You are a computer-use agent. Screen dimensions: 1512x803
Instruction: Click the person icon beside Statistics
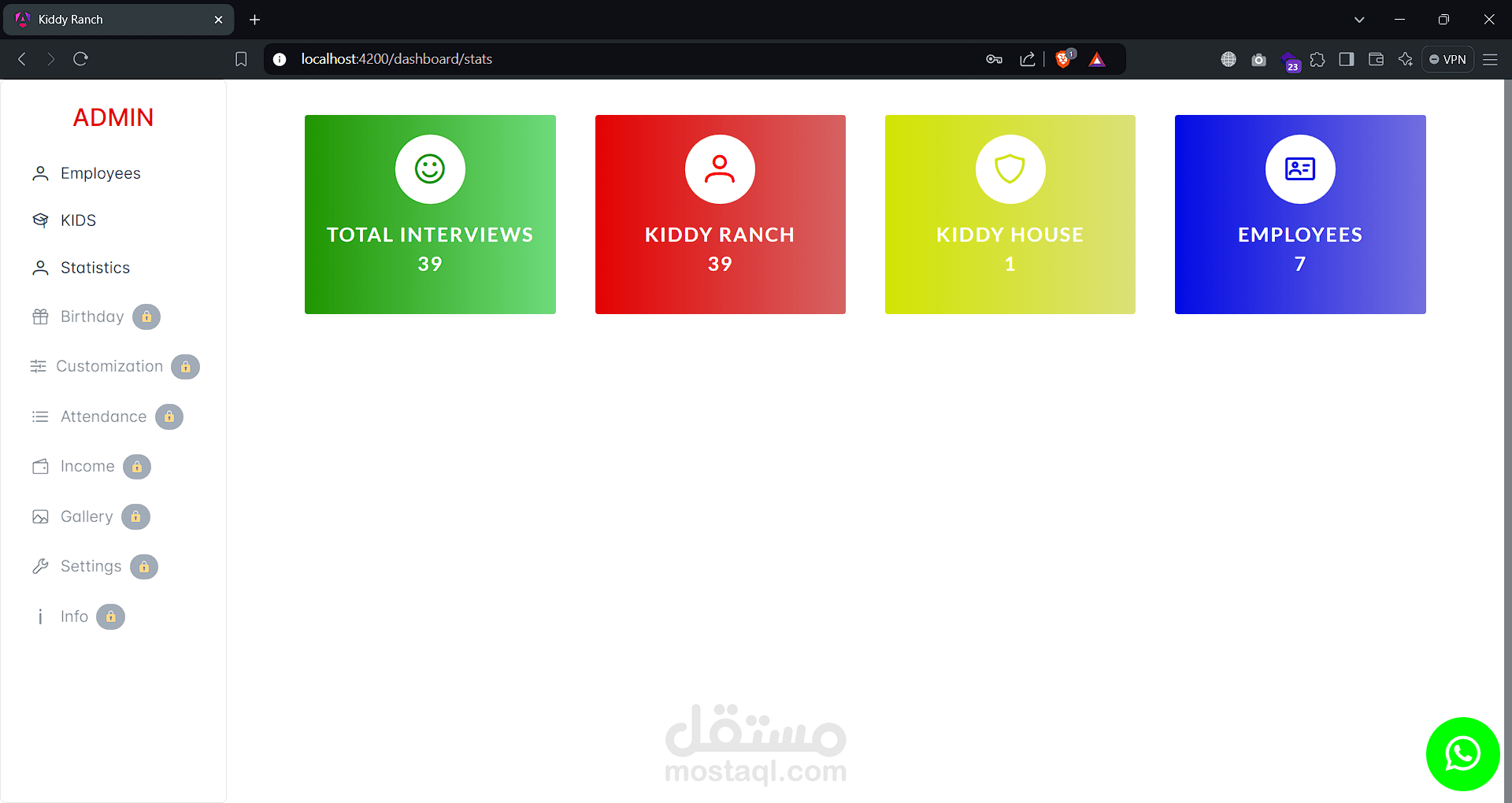point(40,268)
